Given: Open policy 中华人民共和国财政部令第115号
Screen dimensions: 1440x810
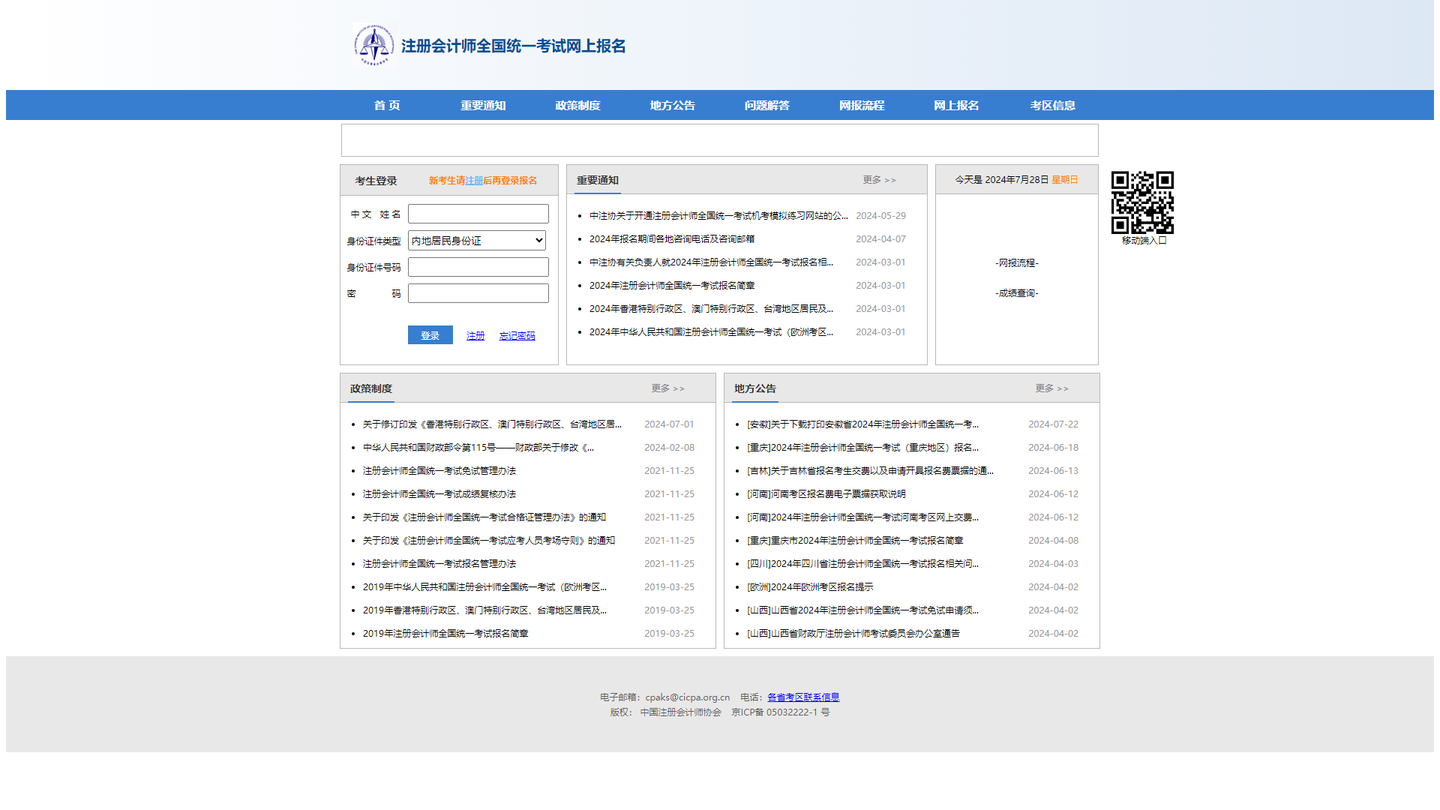Looking at the screenshot, I should (x=478, y=447).
